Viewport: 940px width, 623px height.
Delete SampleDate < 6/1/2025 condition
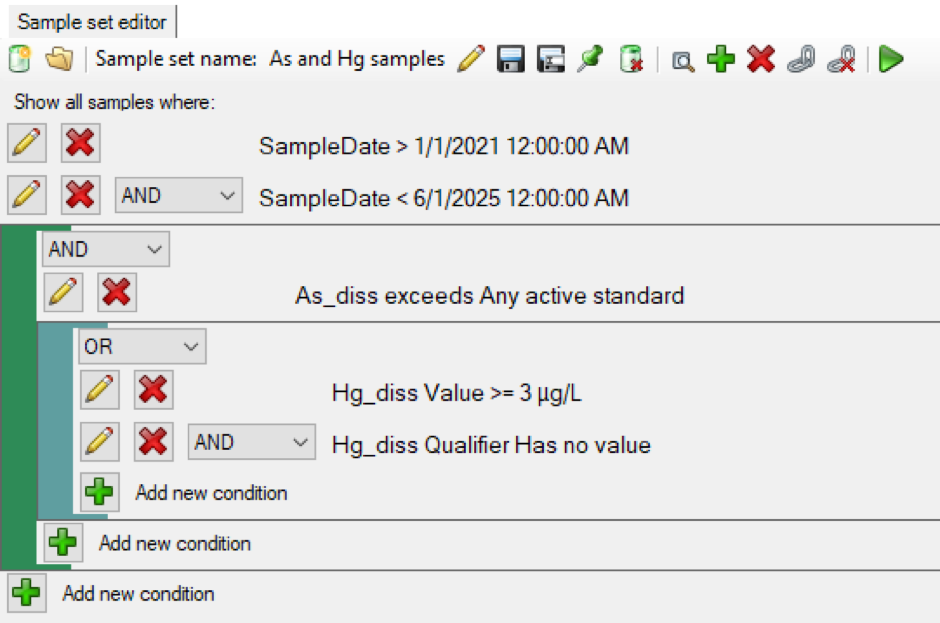click(80, 195)
